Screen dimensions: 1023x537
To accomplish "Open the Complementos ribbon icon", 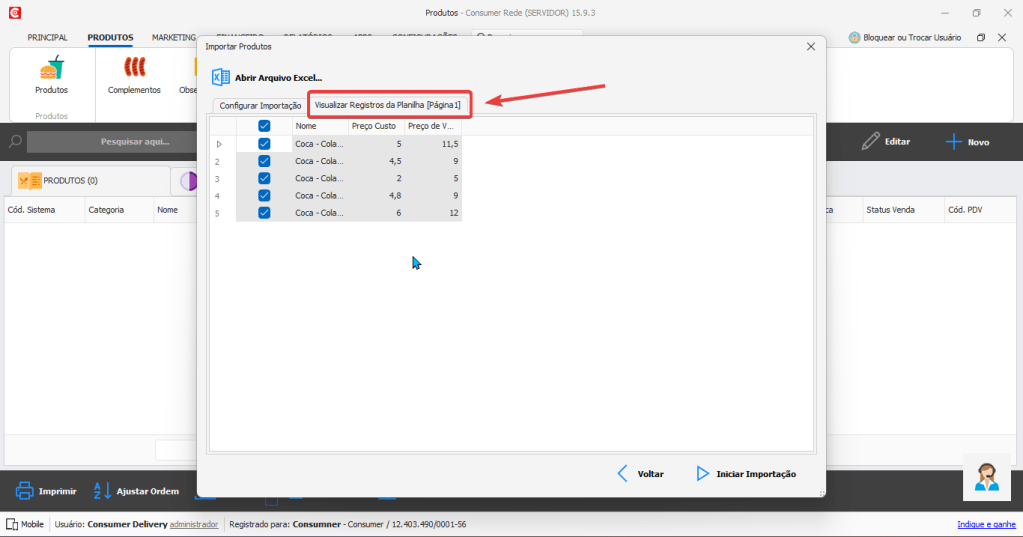I will click(x=134, y=68).
